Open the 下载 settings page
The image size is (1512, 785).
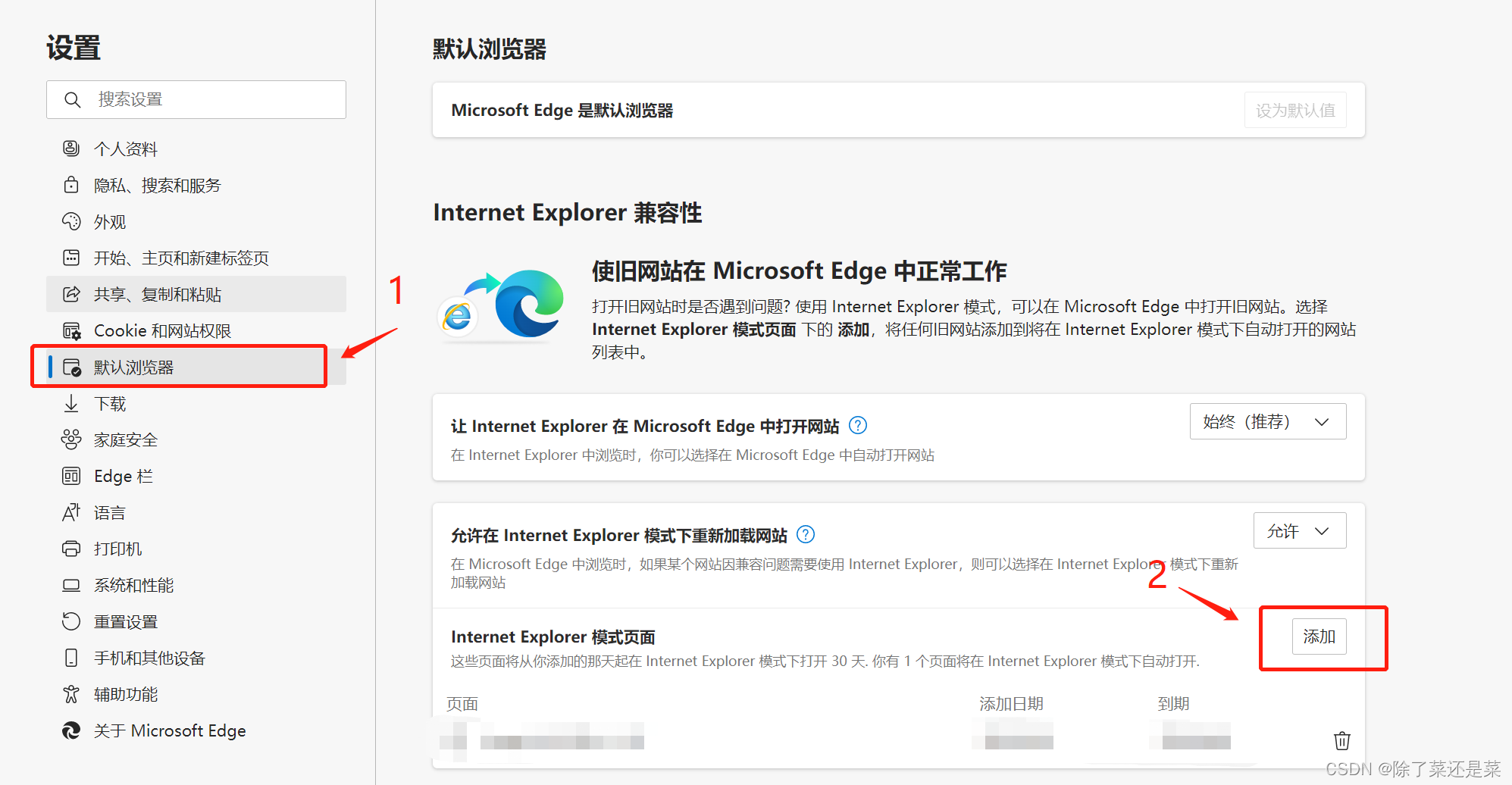click(196, 403)
